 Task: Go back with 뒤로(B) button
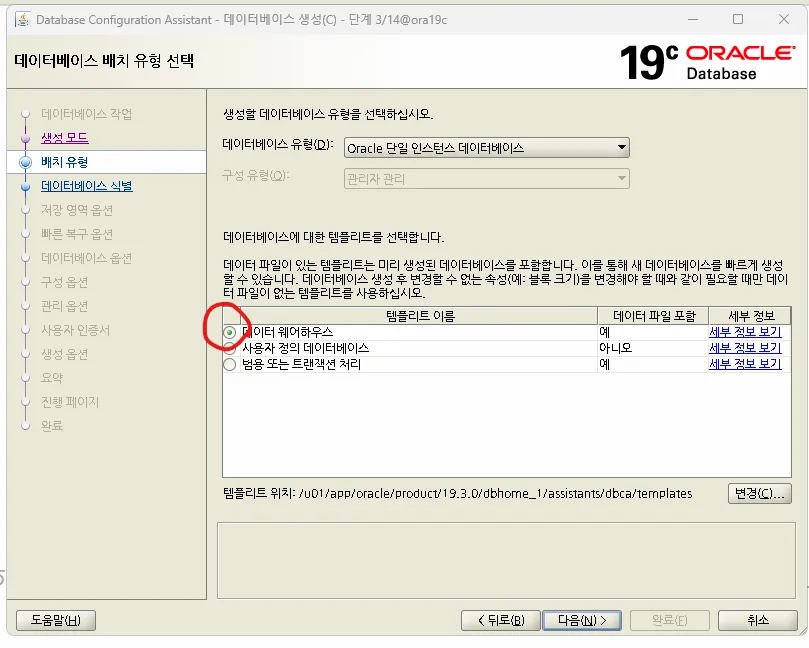tap(500, 620)
